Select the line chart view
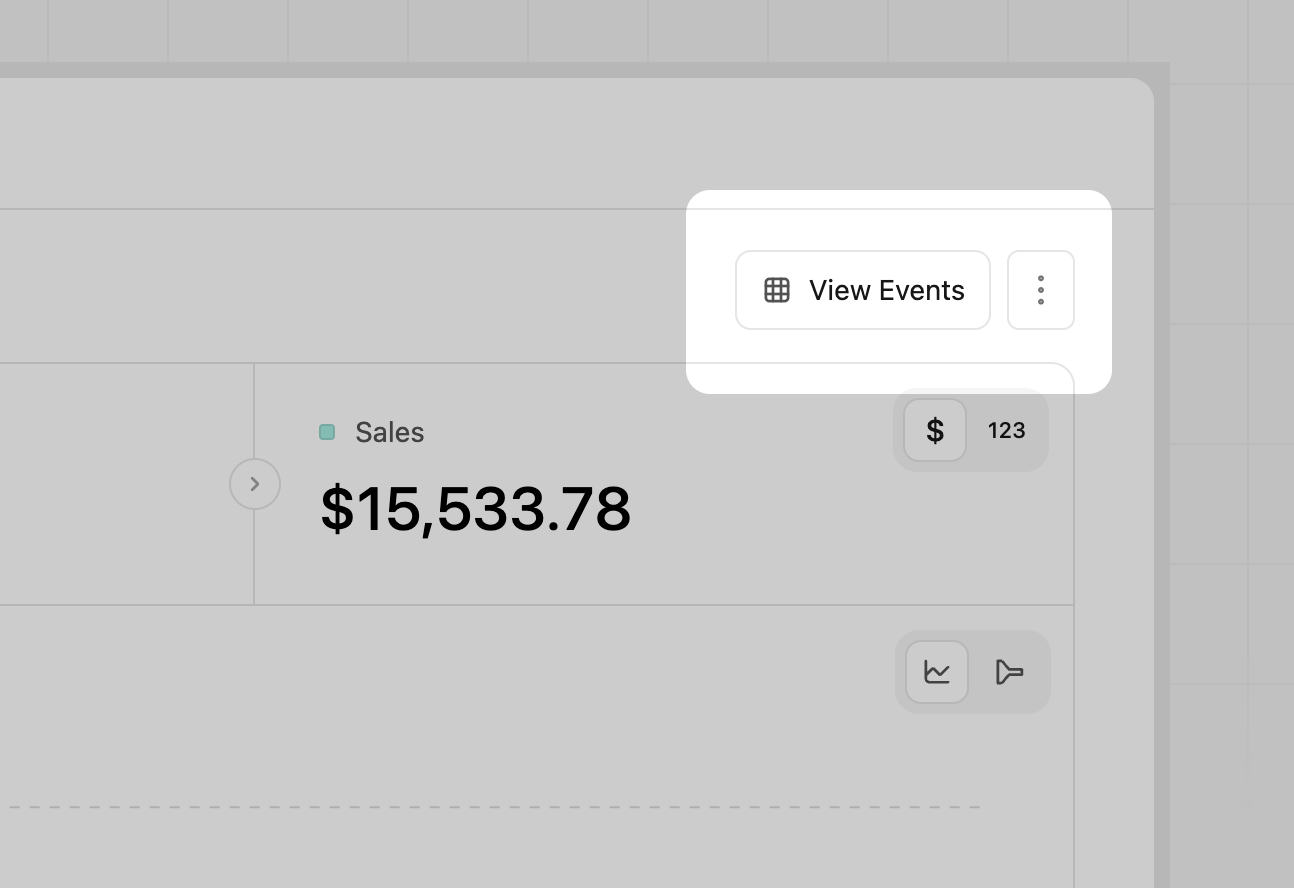1294x888 pixels. (937, 672)
